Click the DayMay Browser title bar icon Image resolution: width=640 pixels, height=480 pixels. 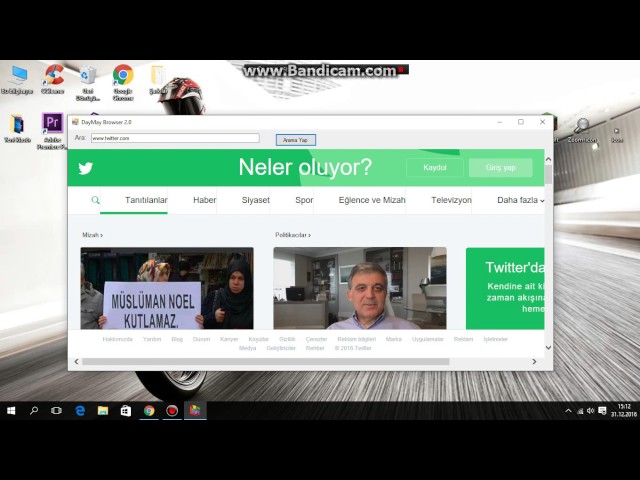tap(75, 122)
